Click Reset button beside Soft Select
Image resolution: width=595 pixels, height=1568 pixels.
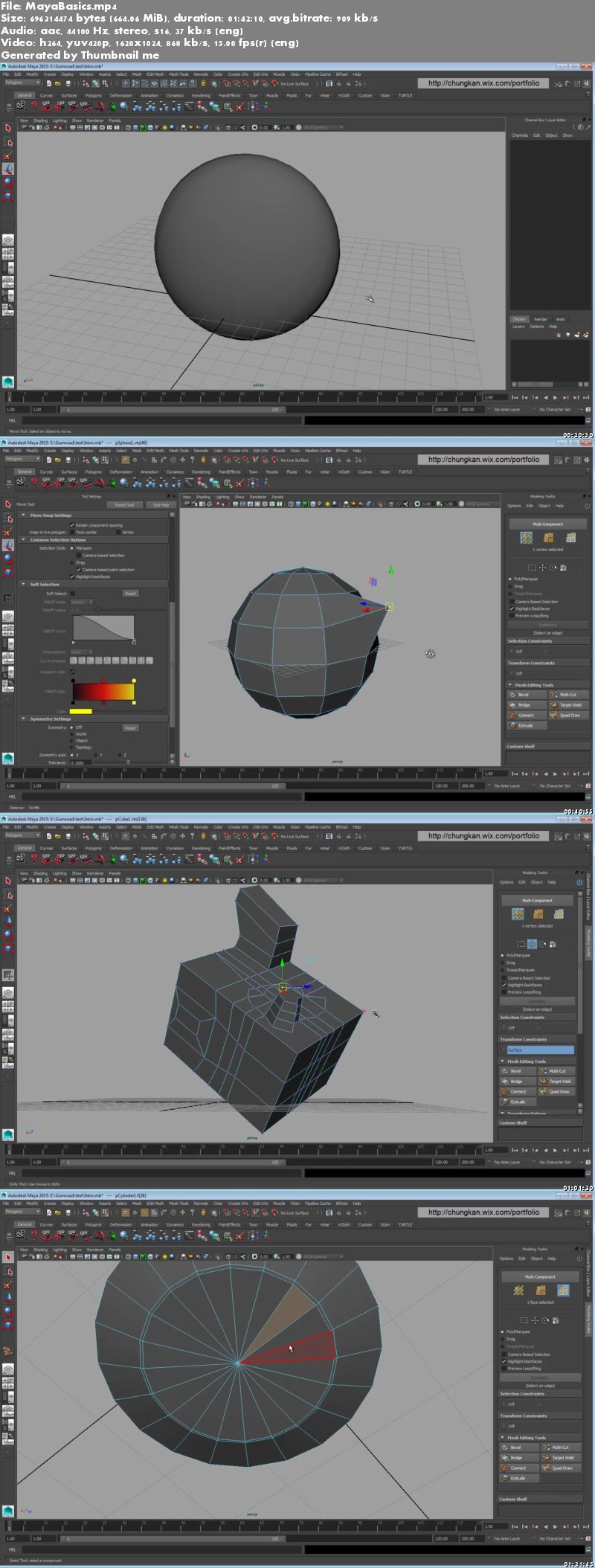(x=130, y=594)
